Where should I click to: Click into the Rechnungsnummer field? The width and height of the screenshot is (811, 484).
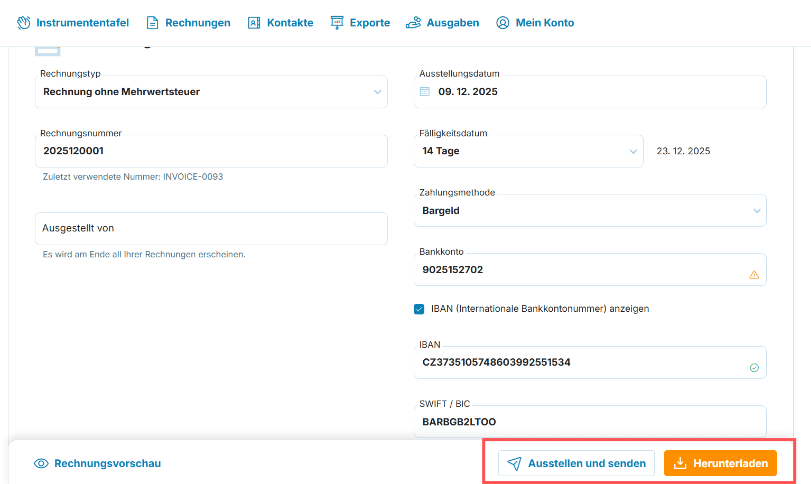tap(211, 151)
